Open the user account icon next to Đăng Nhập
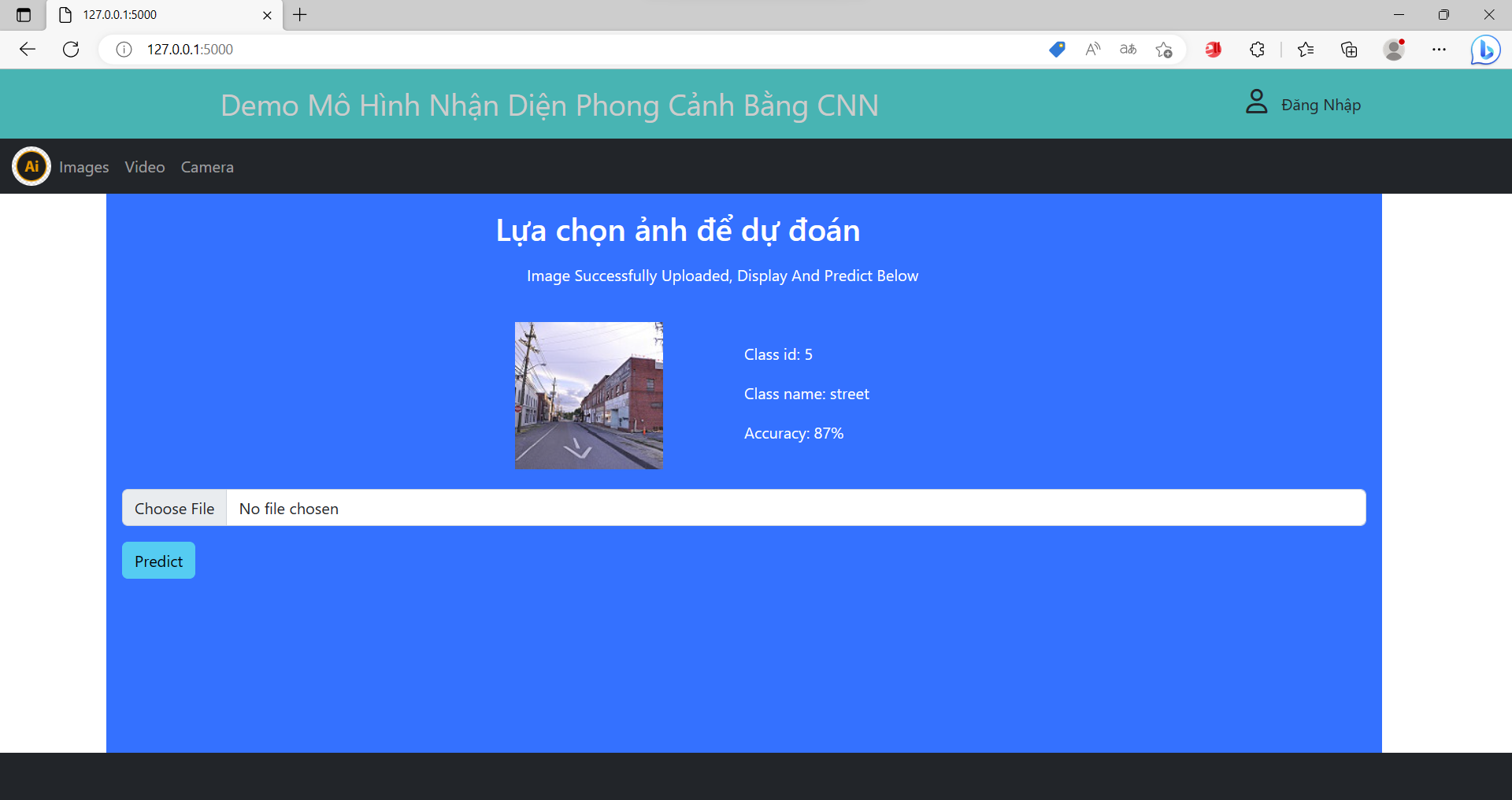The width and height of the screenshot is (1512, 800). coord(1256,102)
